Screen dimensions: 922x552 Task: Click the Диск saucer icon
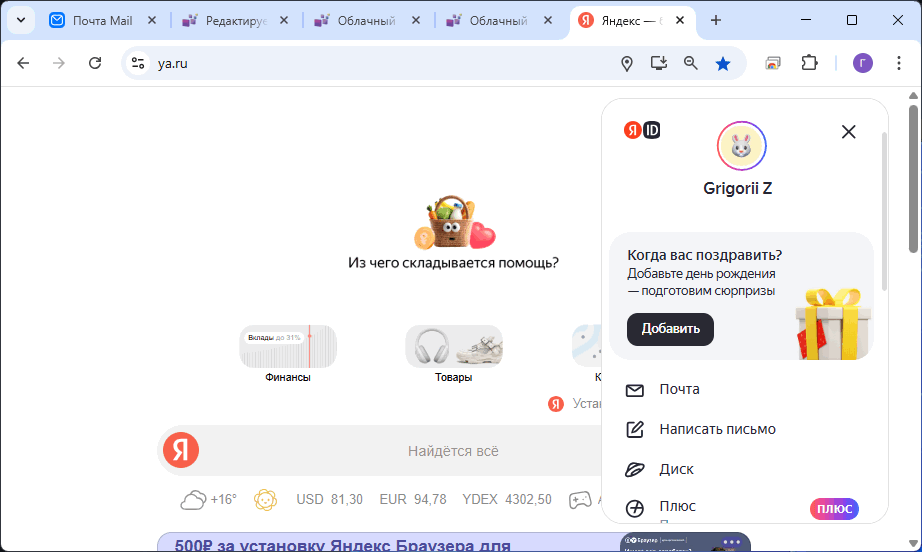click(634, 470)
